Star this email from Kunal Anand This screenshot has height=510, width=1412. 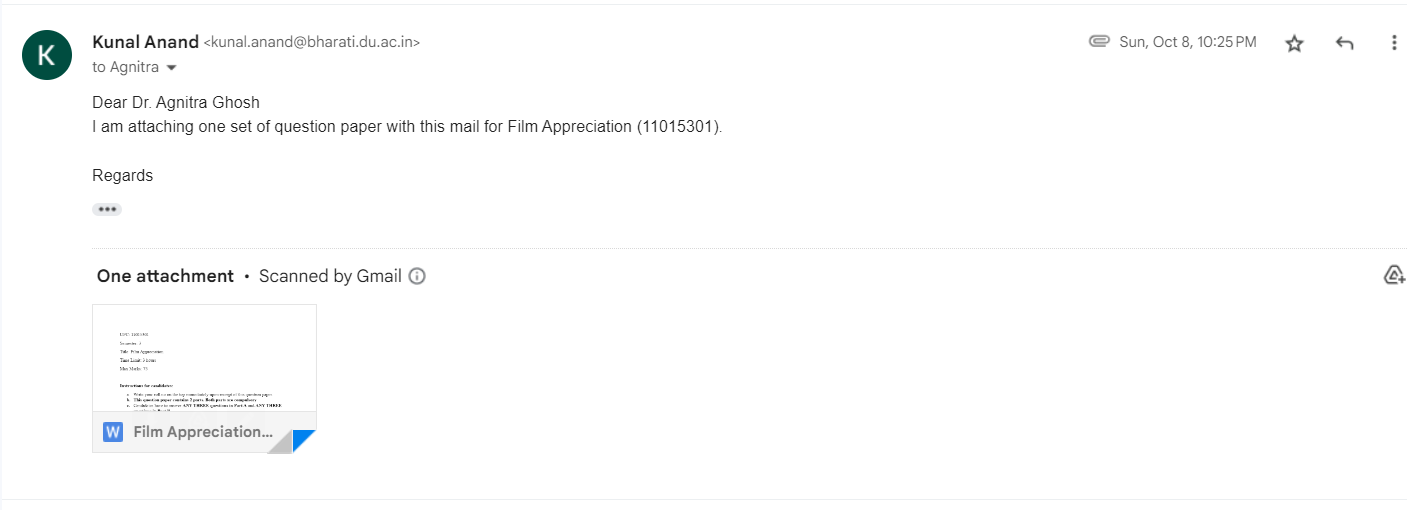click(1294, 43)
